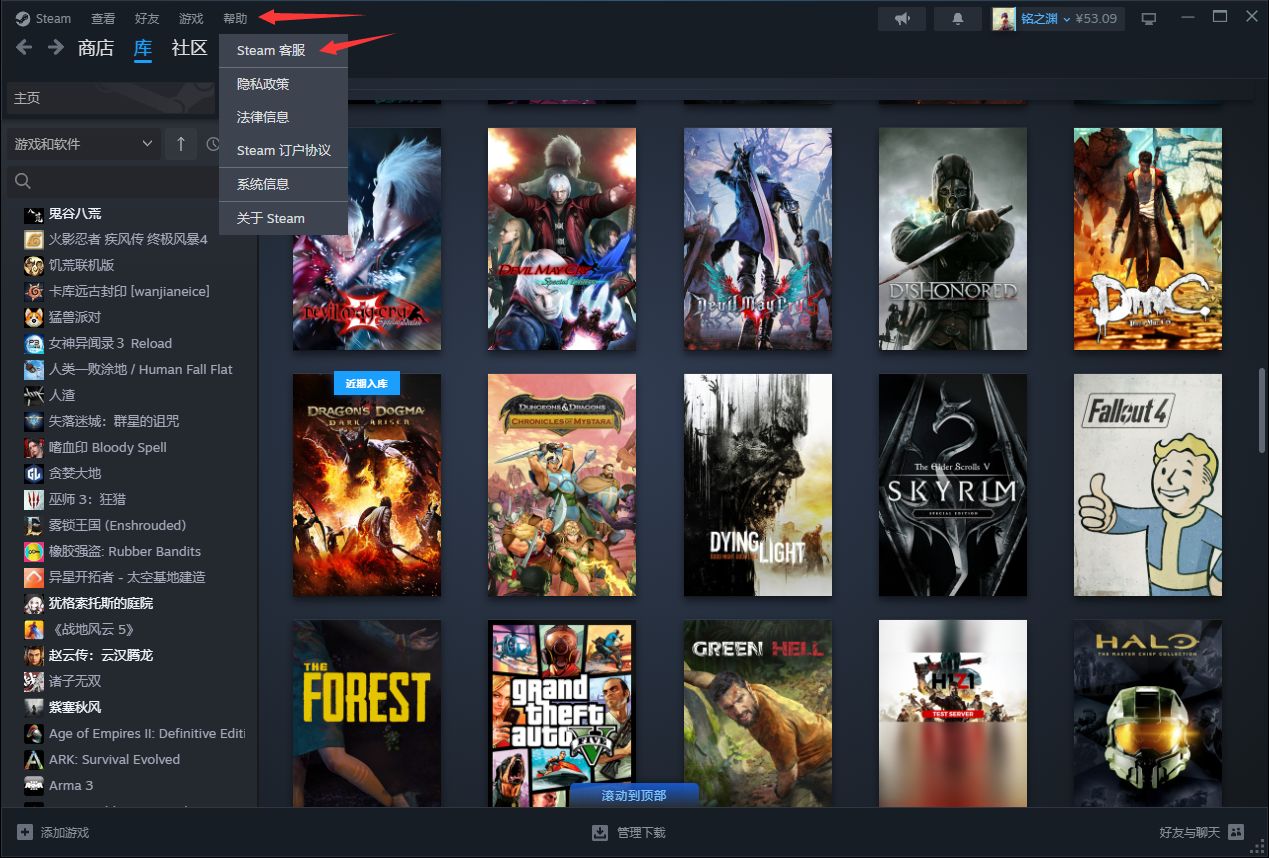
Task: Click the back navigation arrow
Action: click(24, 47)
